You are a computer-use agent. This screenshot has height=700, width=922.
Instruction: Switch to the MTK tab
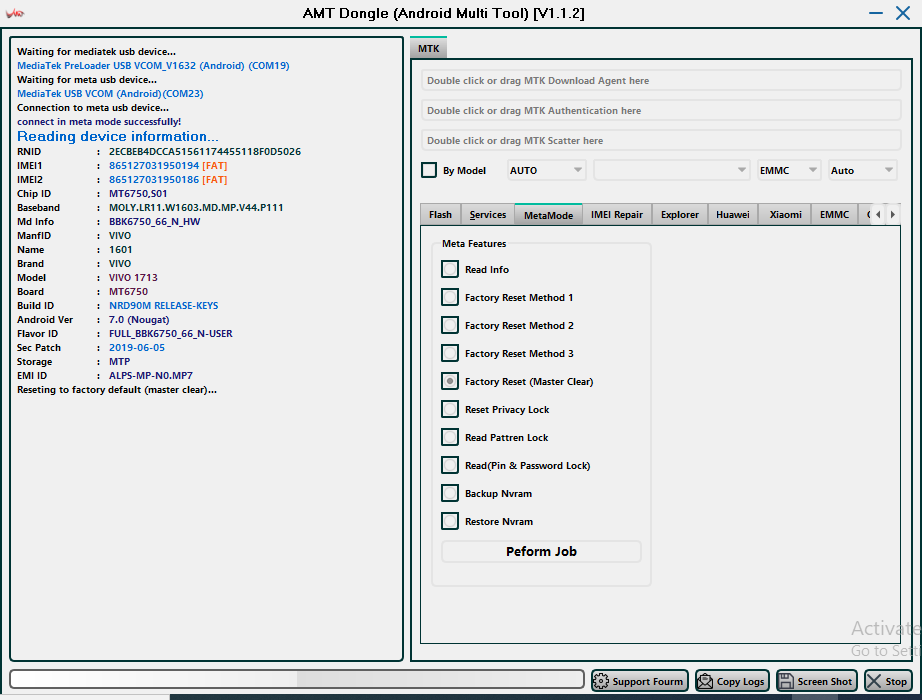click(x=429, y=48)
